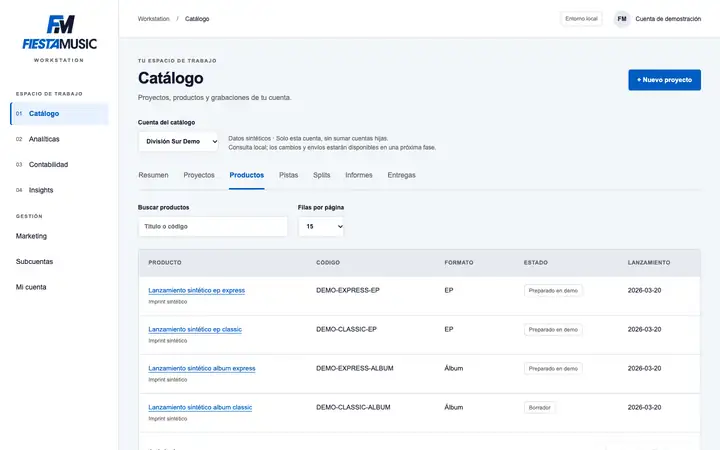Click the CODIGO column header
720x450 pixels.
click(328, 263)
